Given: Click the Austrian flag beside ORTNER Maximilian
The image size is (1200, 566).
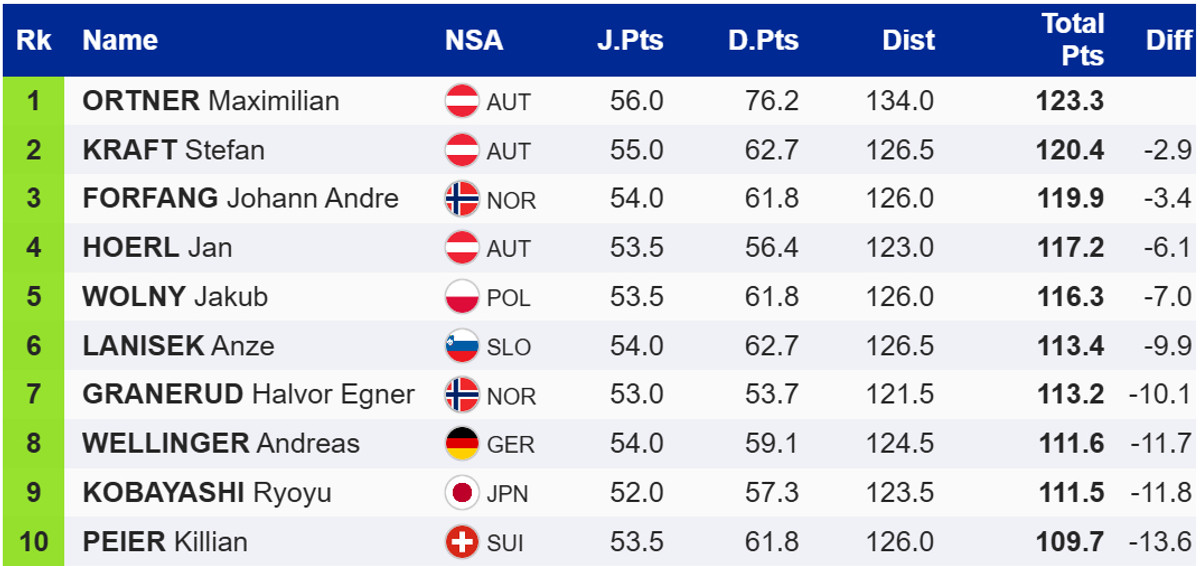Looking at the screenshot, I should pos(462,101).
